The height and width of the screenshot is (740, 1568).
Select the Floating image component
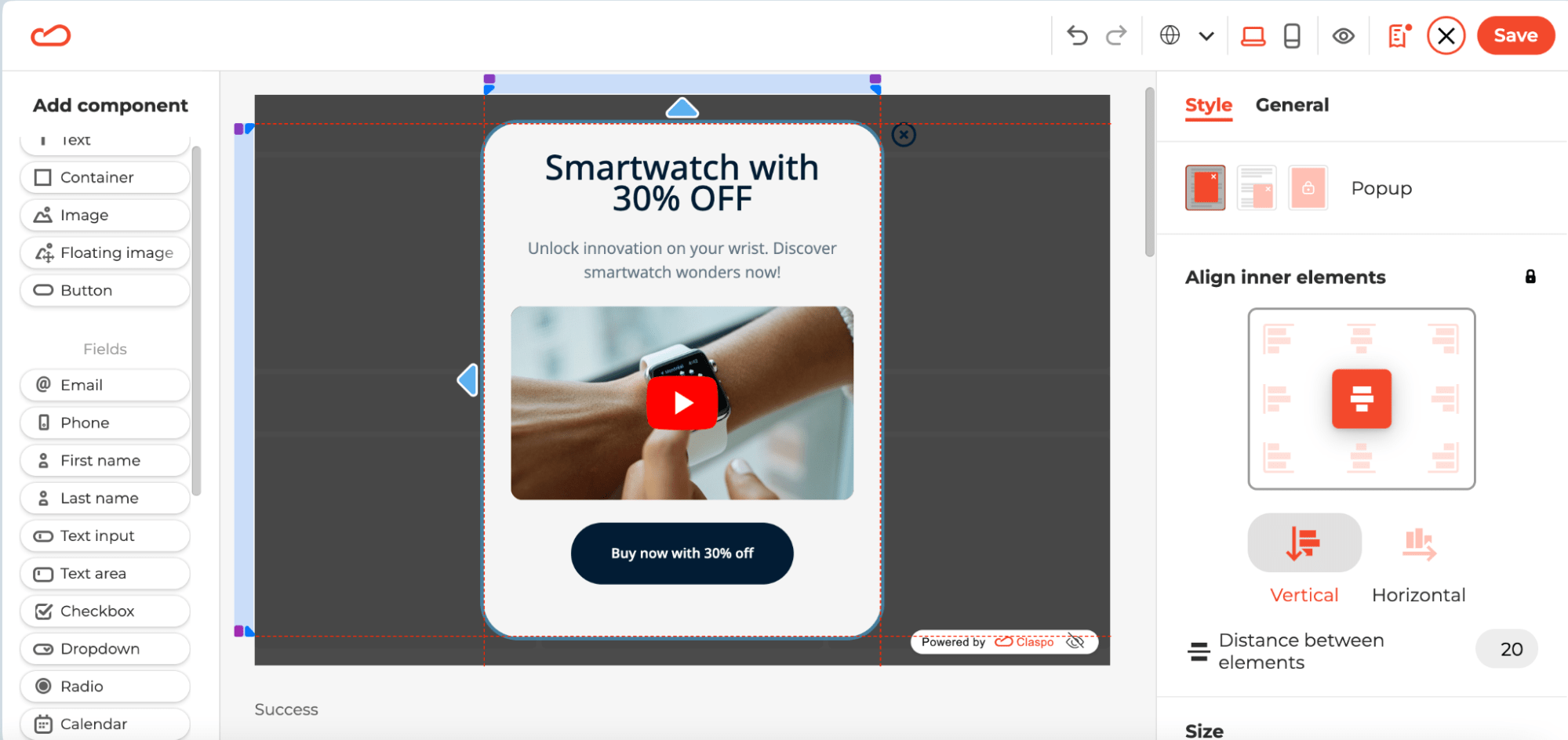point(104,252)
